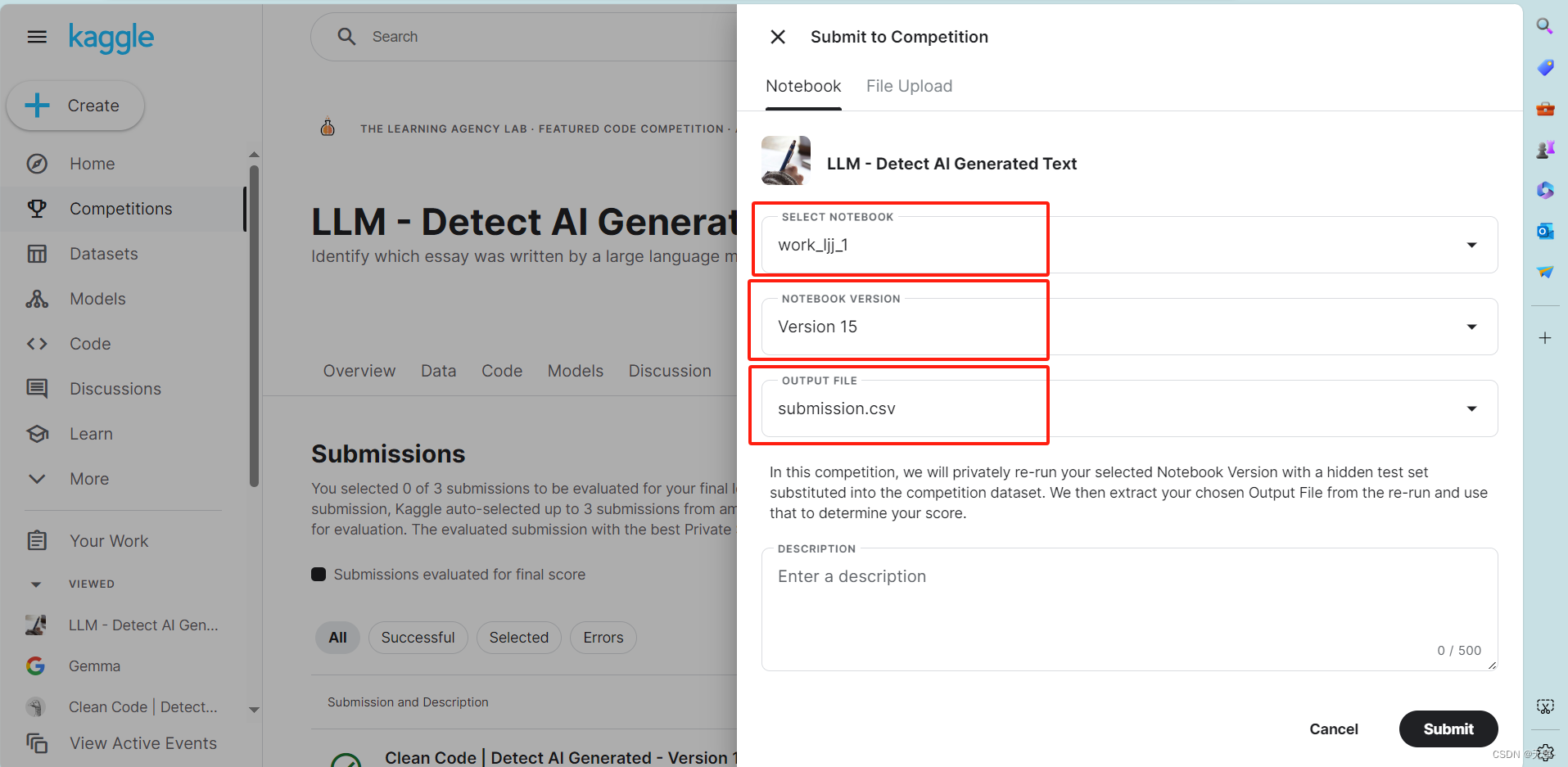Click browser sidebar toolbox icon
1568x767 pixels.
(x=1545, y=108)
